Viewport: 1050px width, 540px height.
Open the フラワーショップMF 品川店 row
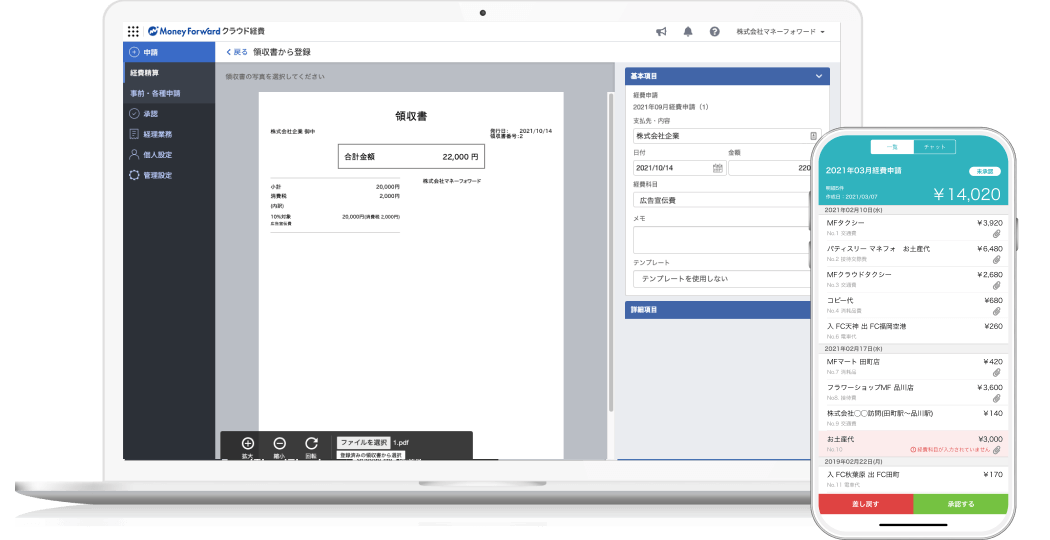pyautogui.click(x=914, y=393)
